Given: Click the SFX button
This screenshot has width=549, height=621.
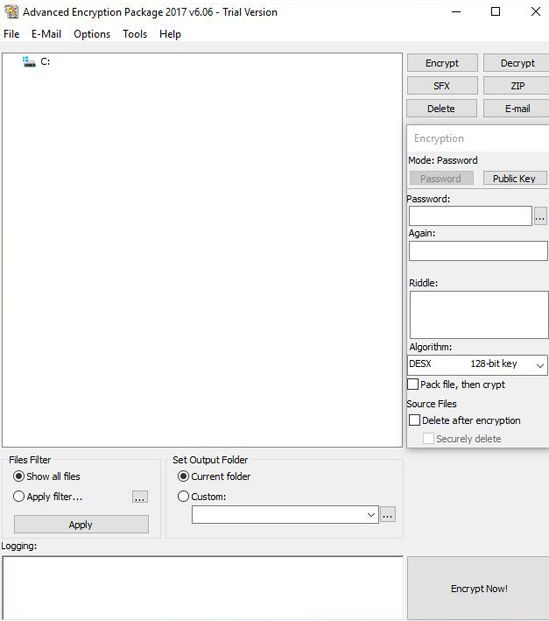Looking at the screenshot, I should 442,86.
